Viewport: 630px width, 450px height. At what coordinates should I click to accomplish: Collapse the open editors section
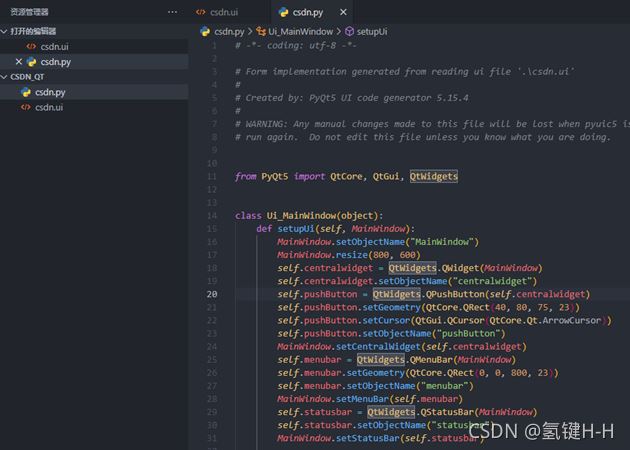(6, 32)
